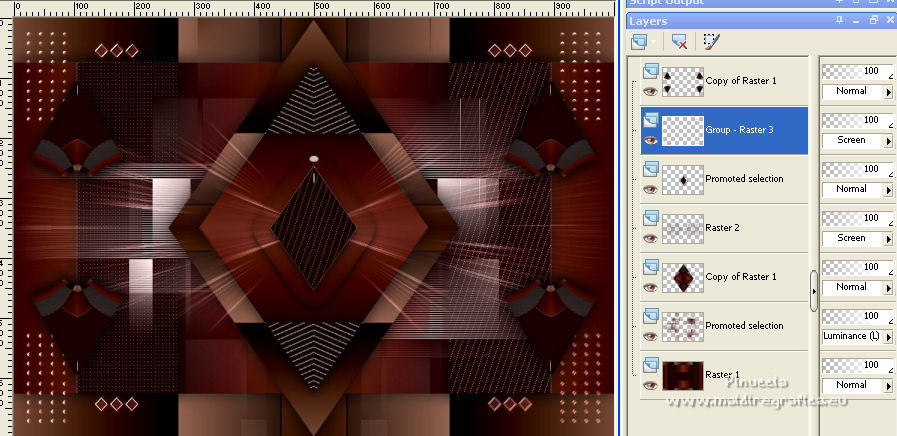Restore the Layers palette window size
This screenshot has height=436, width=897.
click(873, 20)
